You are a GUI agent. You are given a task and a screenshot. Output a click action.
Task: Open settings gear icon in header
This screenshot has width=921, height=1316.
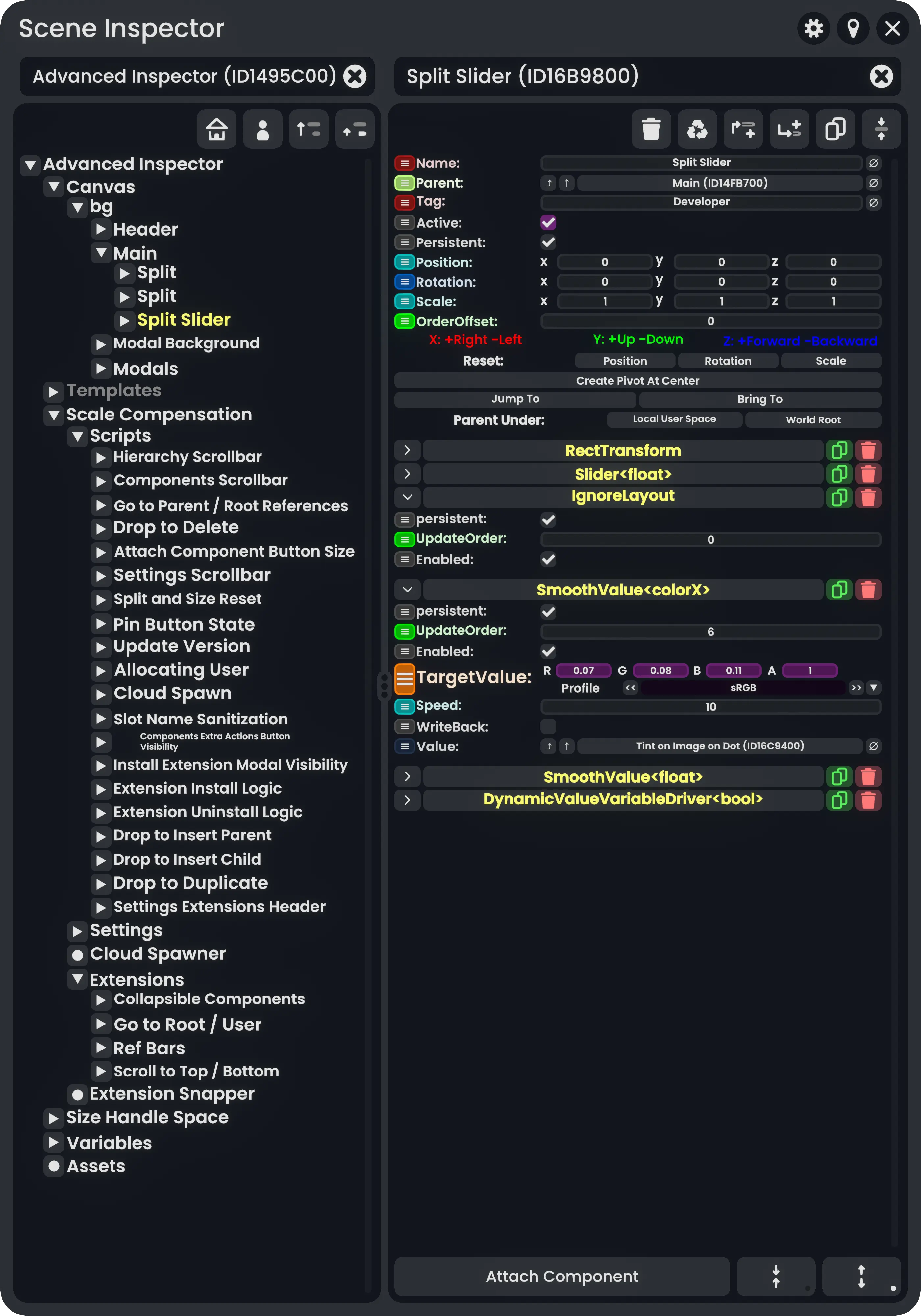(813, 28)
